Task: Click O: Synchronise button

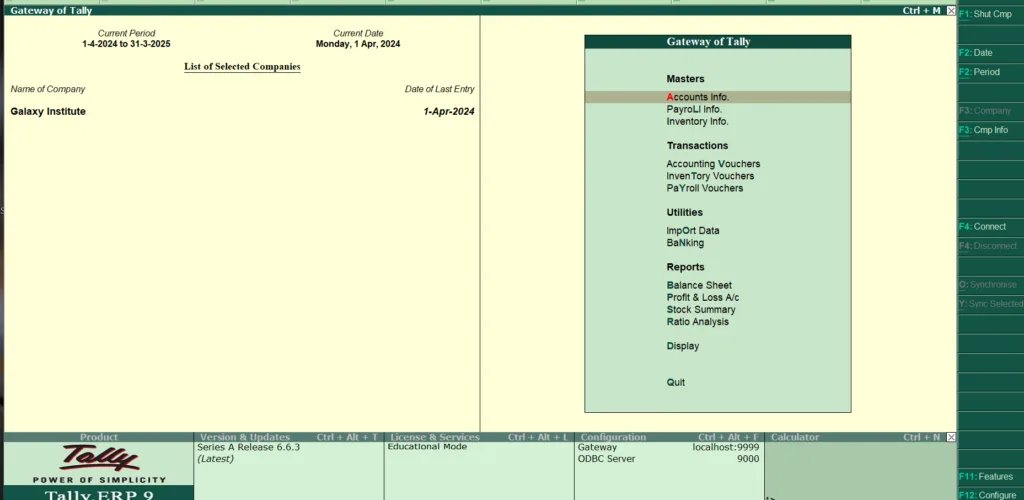Action: 990,285
